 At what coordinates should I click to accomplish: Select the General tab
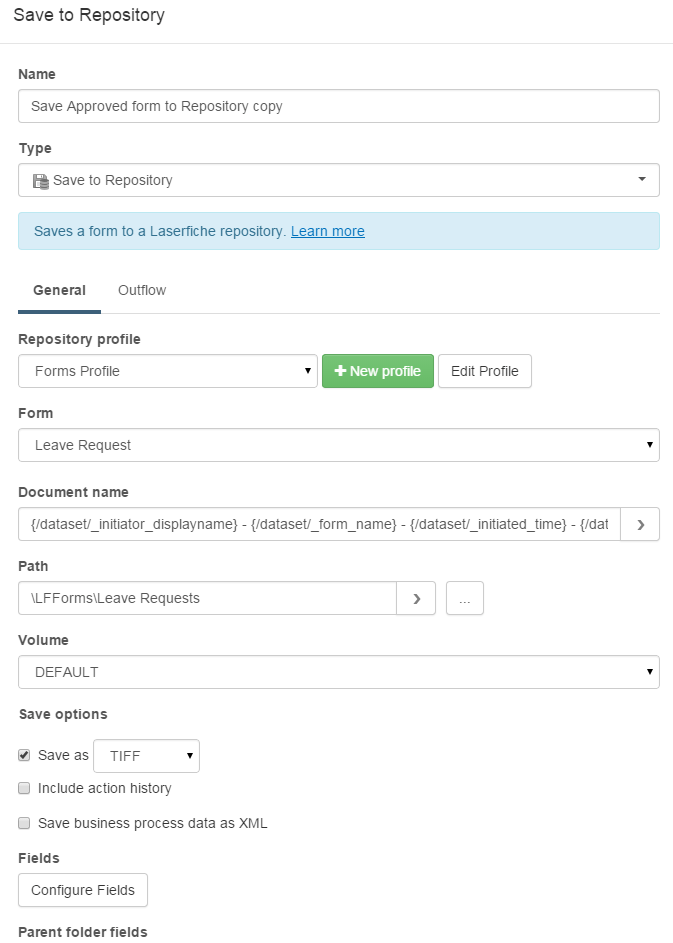point(58,290)
